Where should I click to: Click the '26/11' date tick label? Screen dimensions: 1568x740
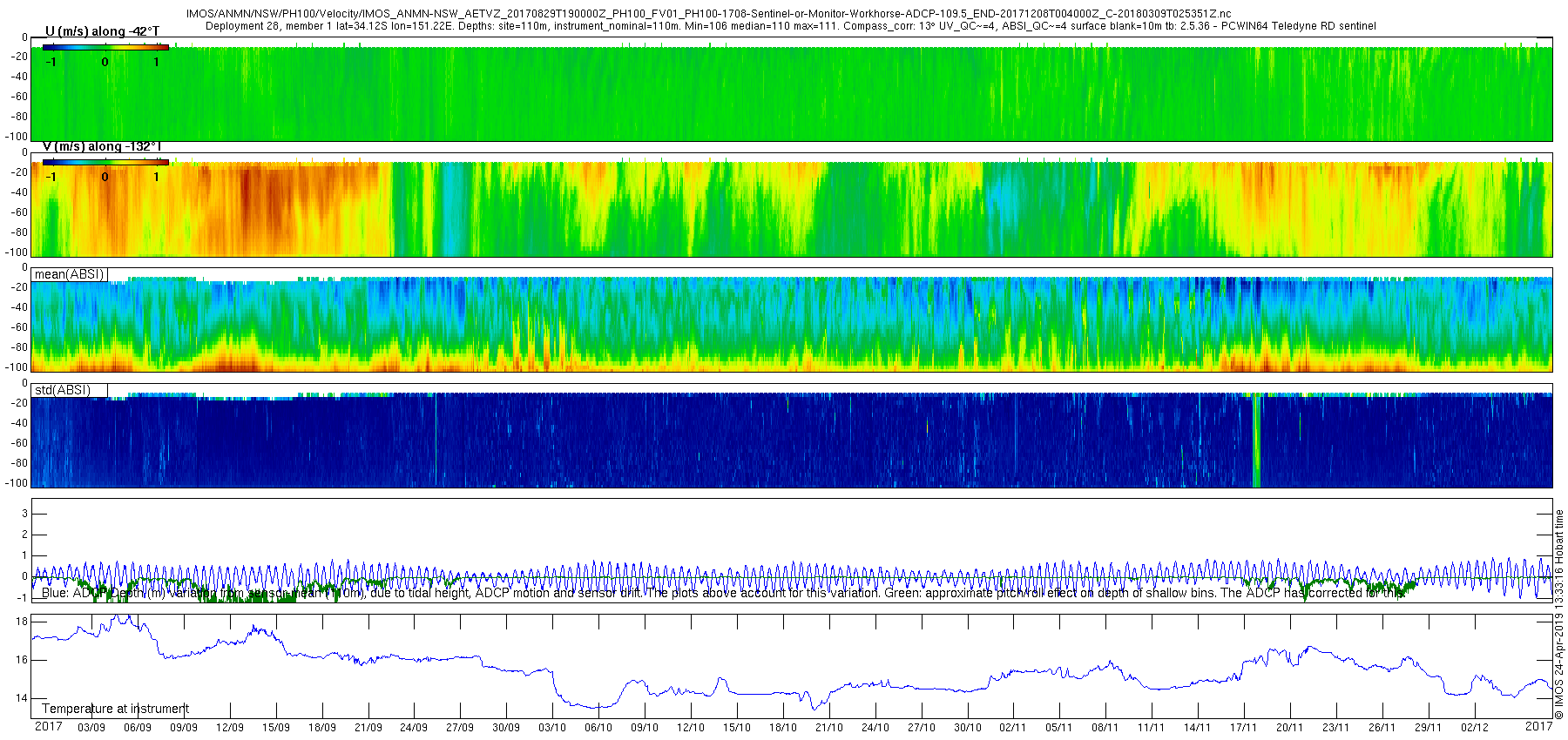click(x=1382, y=728)
